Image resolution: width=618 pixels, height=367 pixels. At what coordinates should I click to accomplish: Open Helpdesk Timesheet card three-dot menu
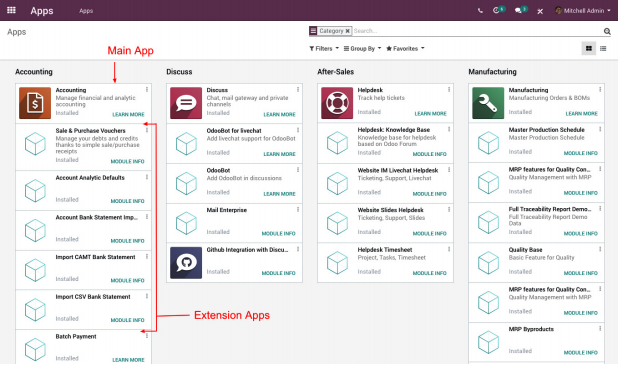[x=449, y=249]
